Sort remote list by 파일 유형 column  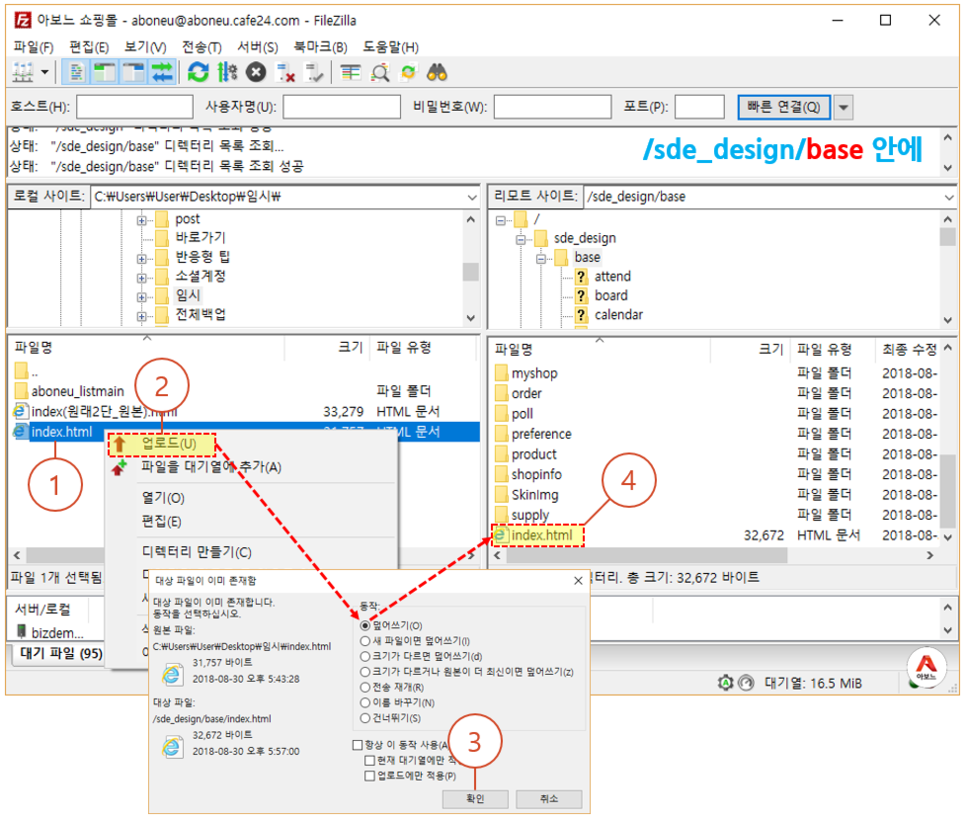824,349
